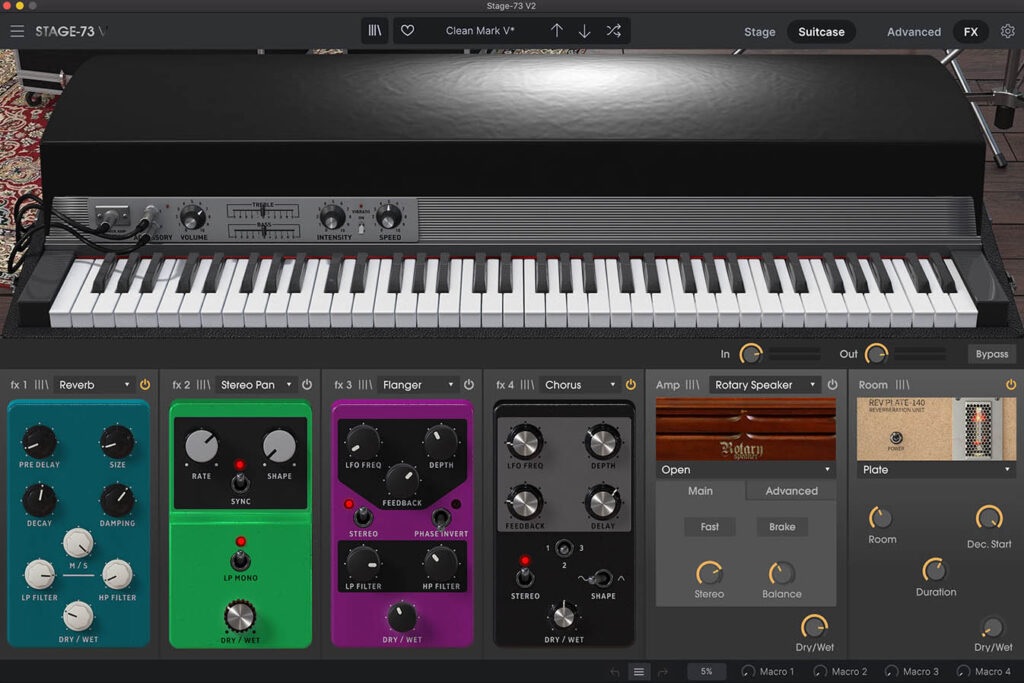Click the Chorus Stereo switch

(x=524, y=575)
